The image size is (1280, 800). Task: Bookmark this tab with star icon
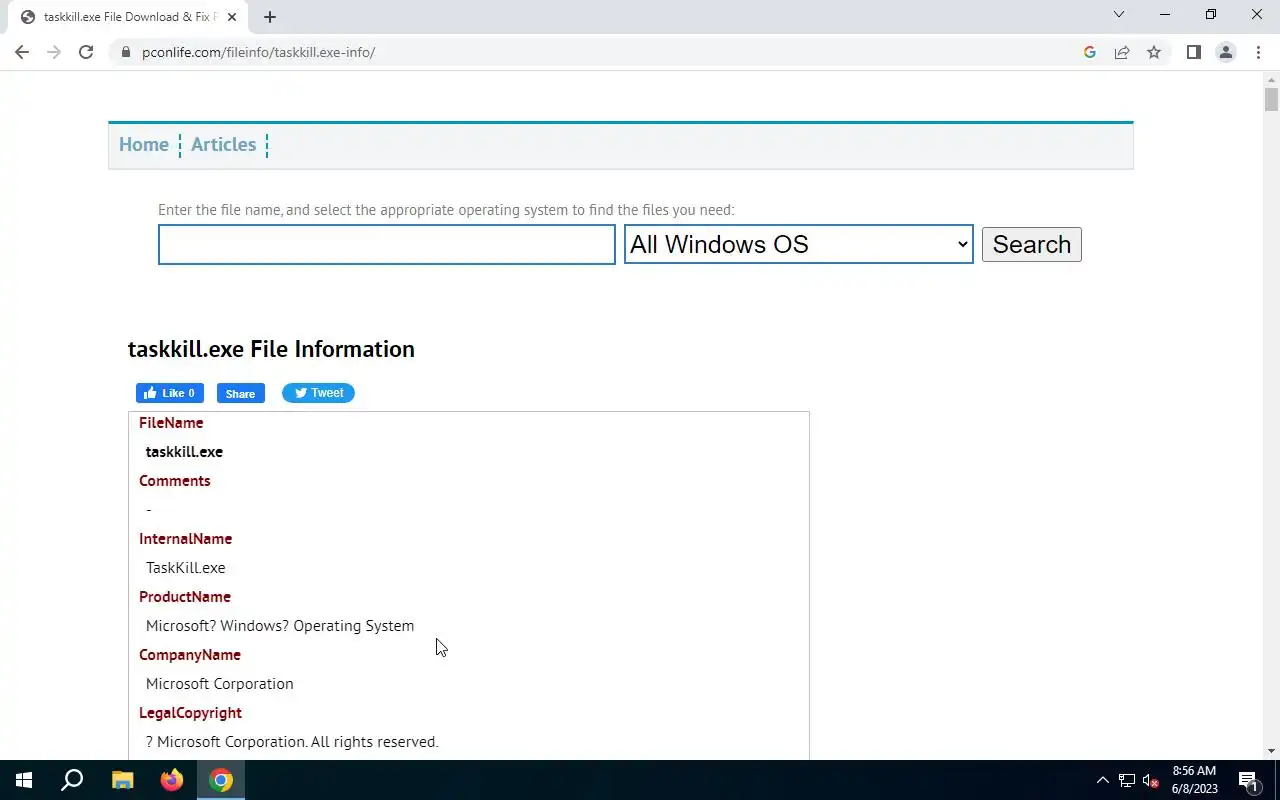point(1154,52)
